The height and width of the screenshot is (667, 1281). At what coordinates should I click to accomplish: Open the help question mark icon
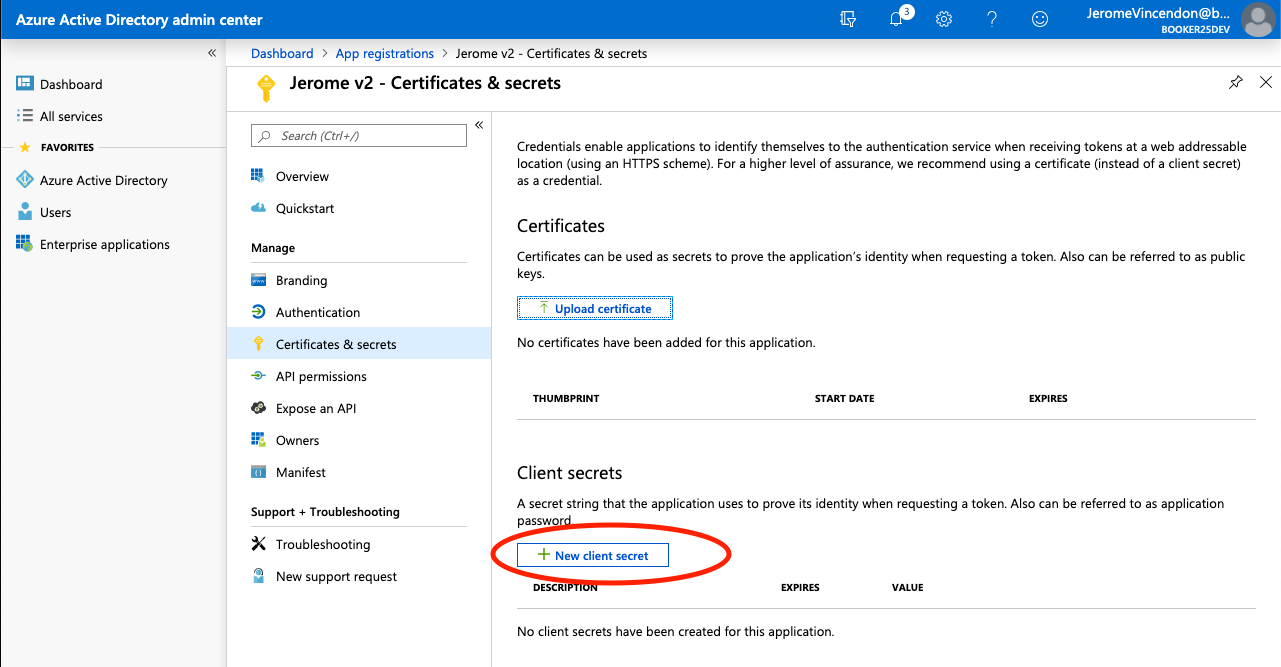(991, 19)
